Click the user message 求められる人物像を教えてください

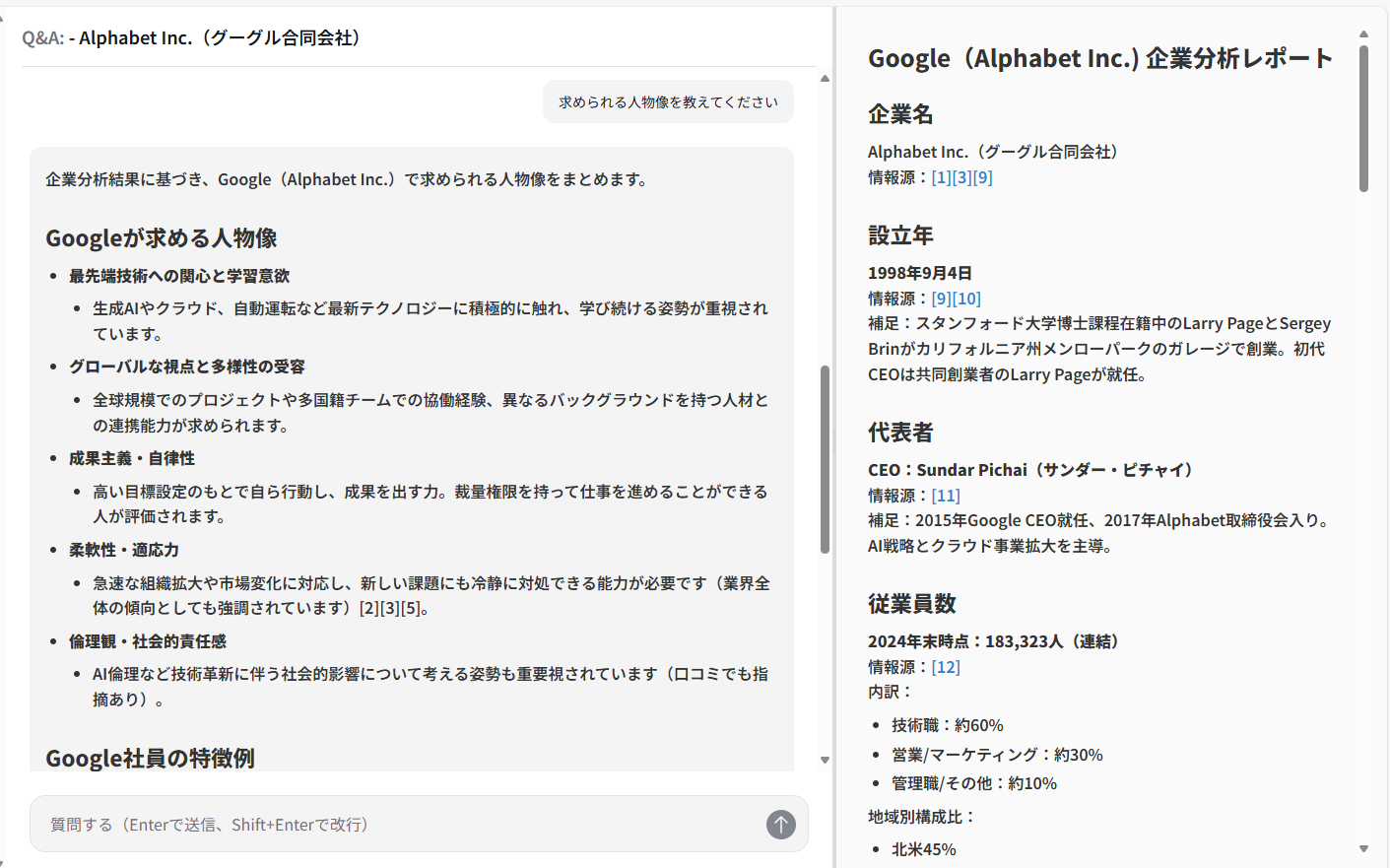[668, 101]
